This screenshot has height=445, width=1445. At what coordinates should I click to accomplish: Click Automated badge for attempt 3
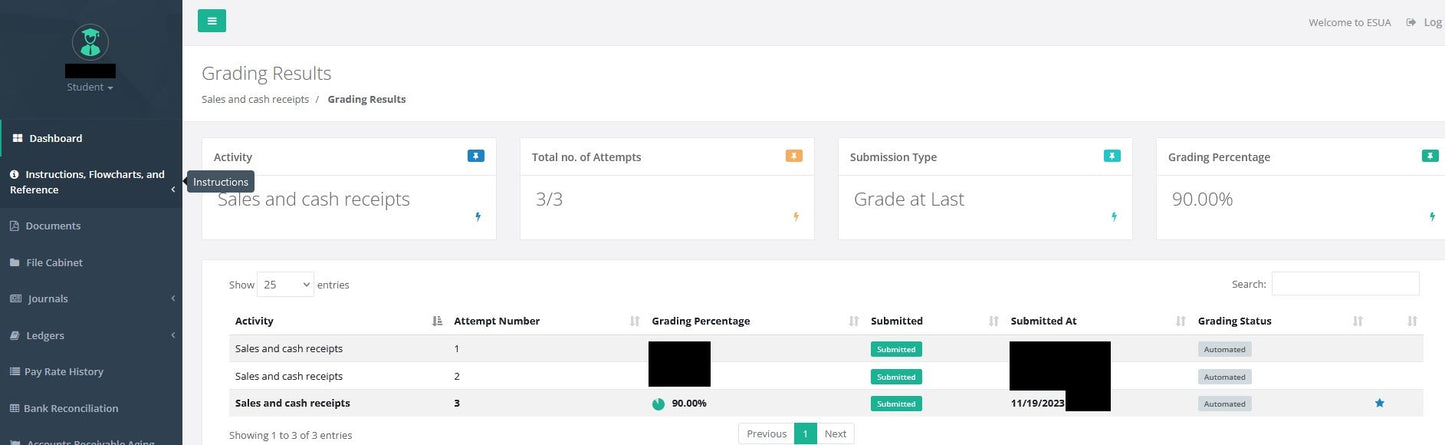tap(1225, 404)
